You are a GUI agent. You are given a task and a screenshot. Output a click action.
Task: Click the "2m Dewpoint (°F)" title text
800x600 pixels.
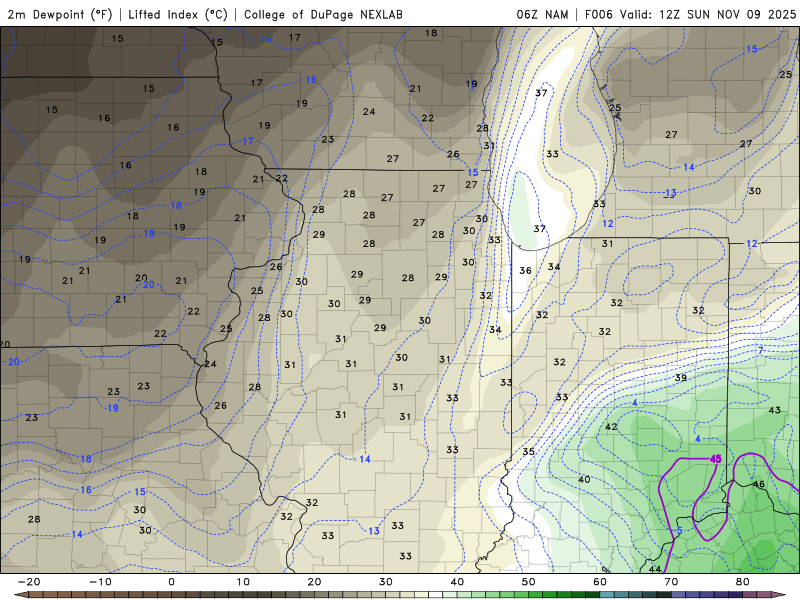pos(60,14)
